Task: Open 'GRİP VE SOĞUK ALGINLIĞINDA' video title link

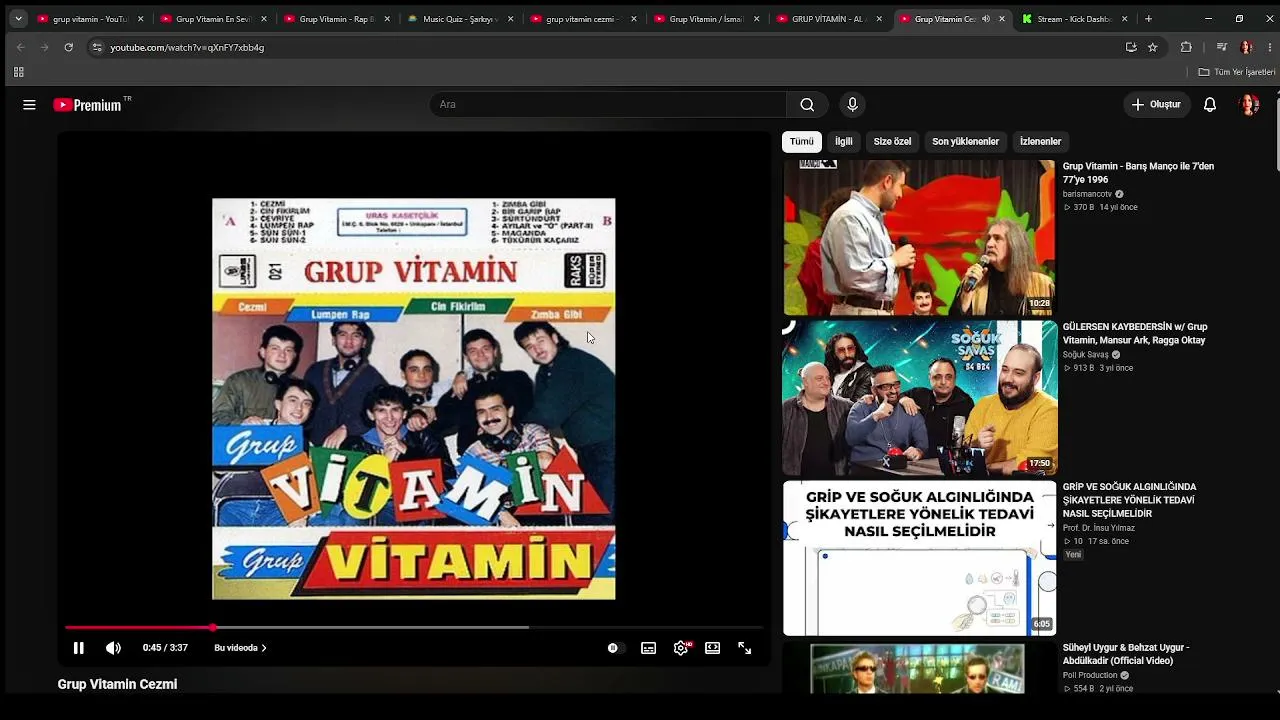Action: pyautogui.click(x=1130, y=500)
